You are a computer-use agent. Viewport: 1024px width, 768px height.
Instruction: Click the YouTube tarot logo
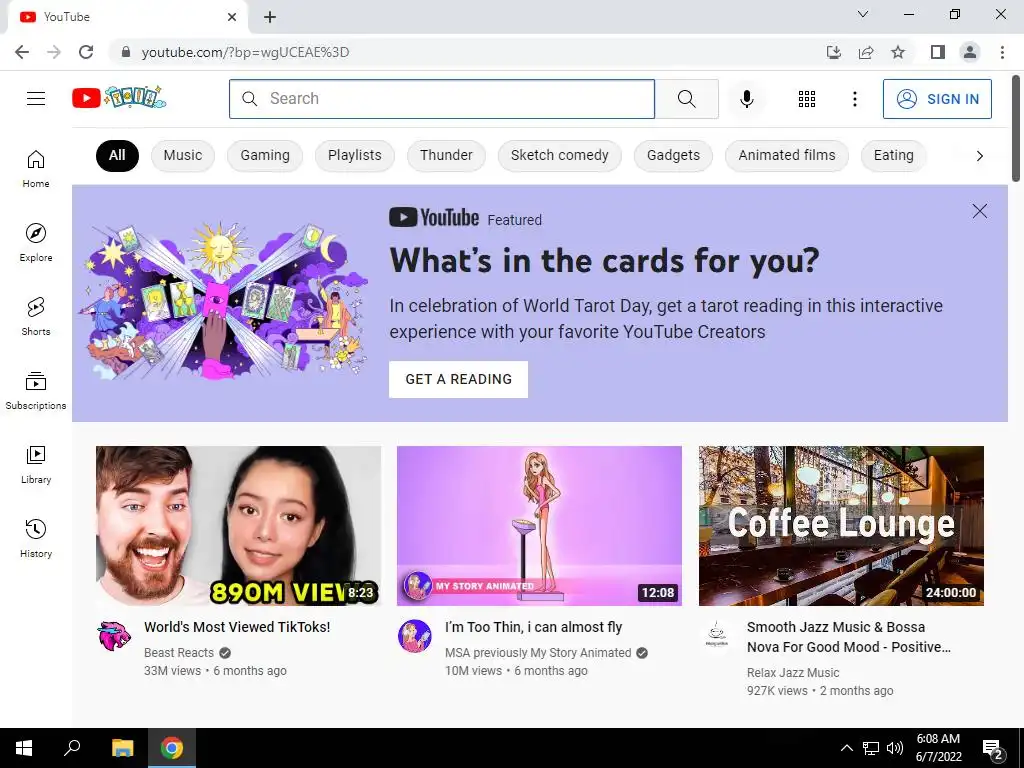[119, 98]
